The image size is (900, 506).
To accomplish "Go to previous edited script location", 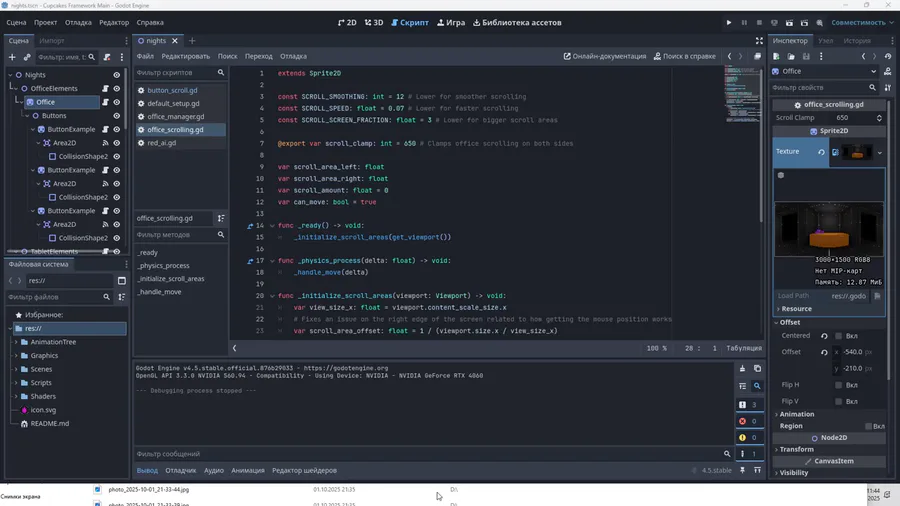I will [x=730, y=56].
